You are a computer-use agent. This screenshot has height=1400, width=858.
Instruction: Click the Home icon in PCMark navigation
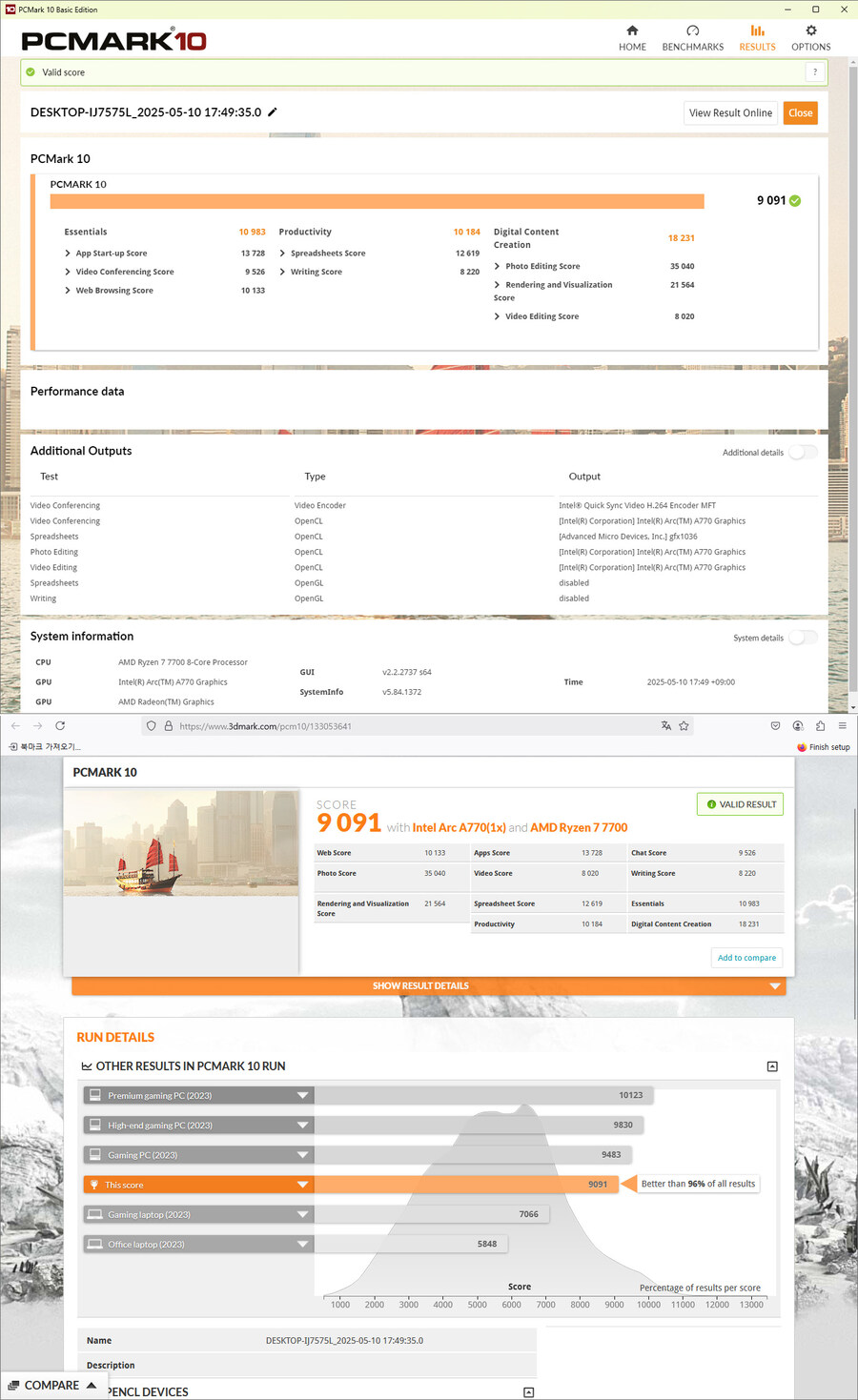click(x=632, y=31)
